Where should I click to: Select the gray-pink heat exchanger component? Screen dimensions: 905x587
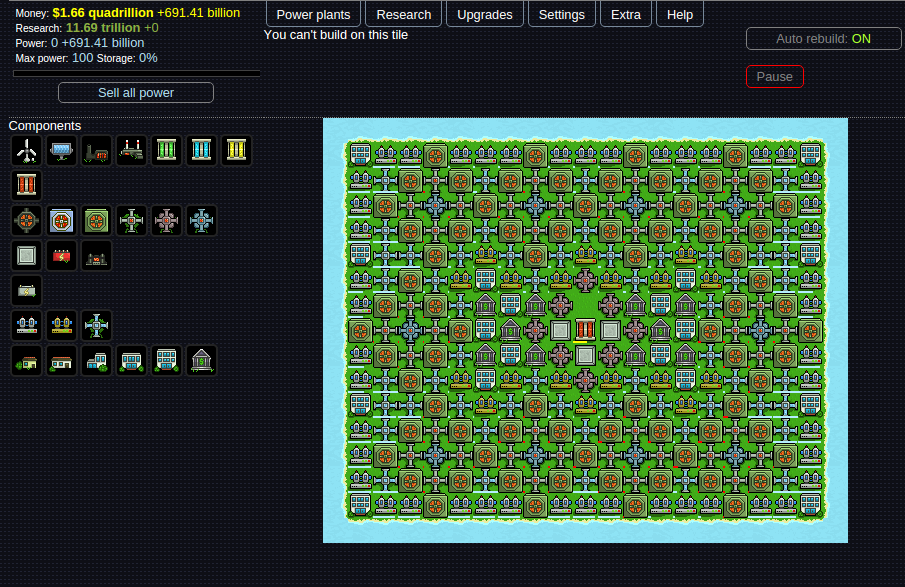pyautogui.click(x=166, y=220)
